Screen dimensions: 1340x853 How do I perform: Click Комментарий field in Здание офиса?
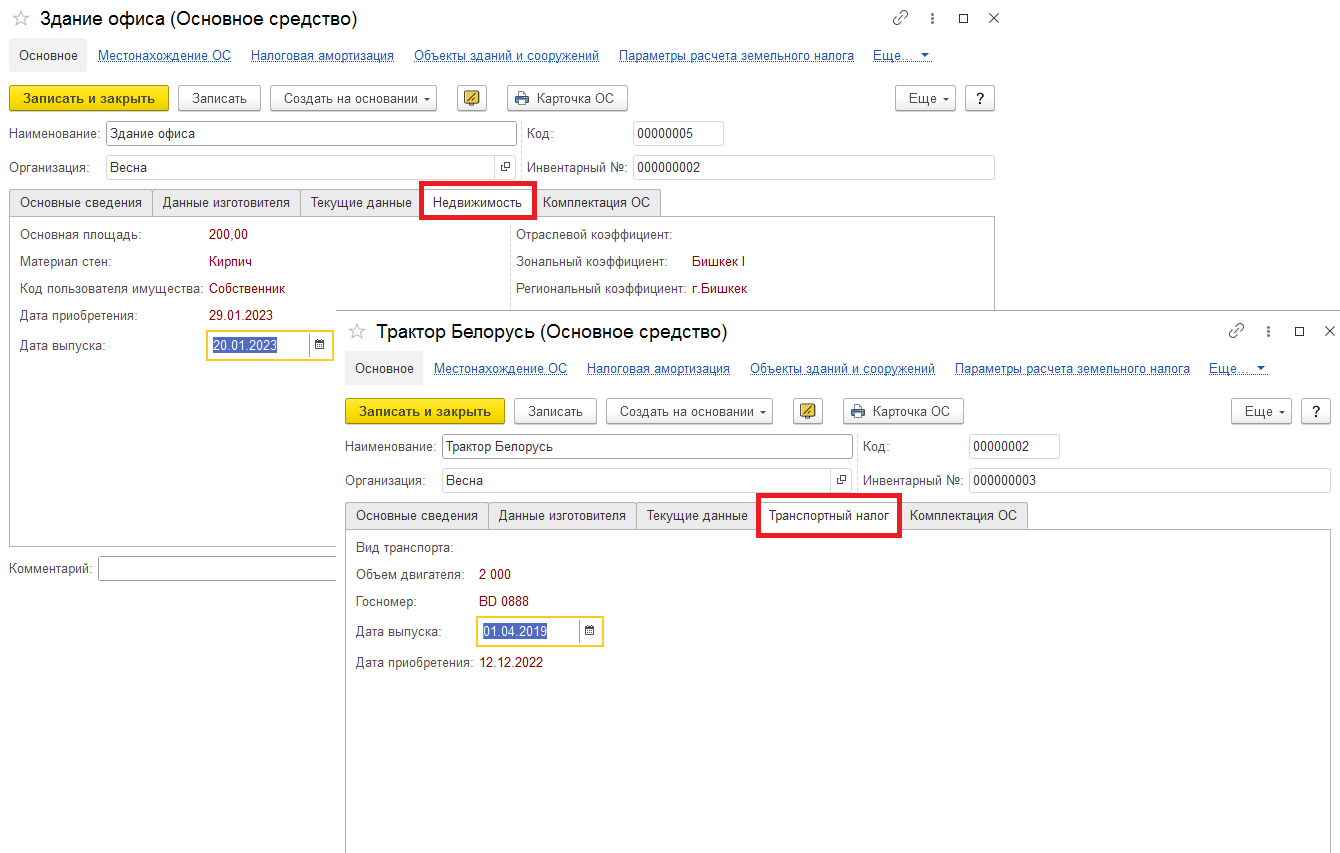tap(217, 569)
